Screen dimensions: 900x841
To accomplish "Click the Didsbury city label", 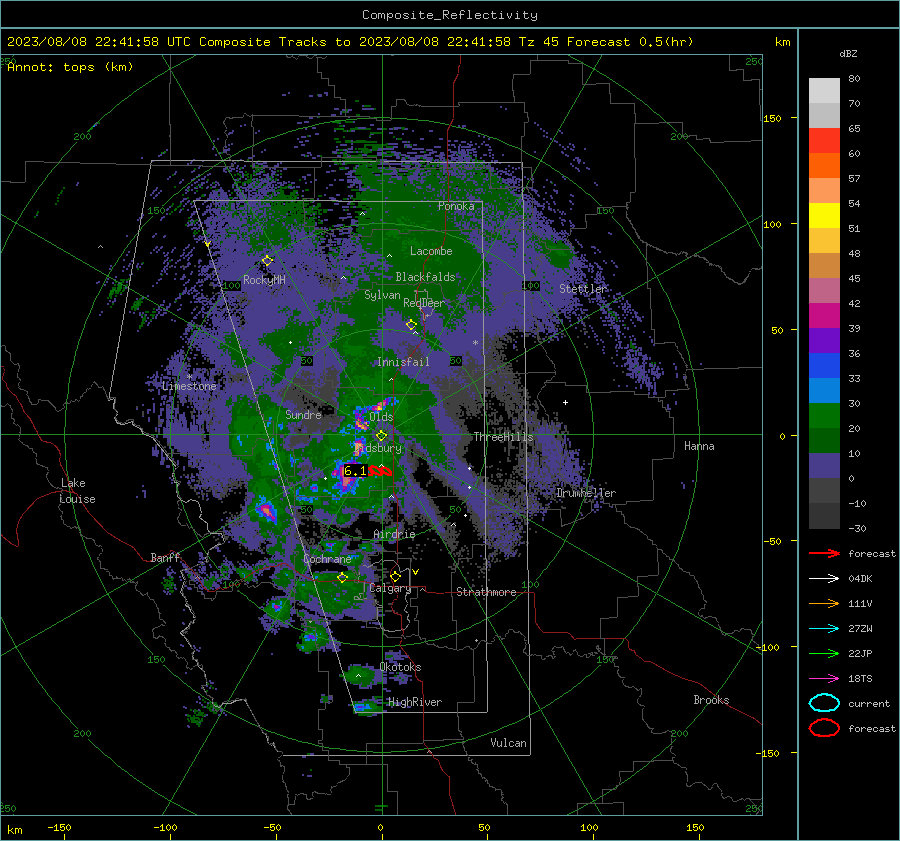I will coord(378,448).
